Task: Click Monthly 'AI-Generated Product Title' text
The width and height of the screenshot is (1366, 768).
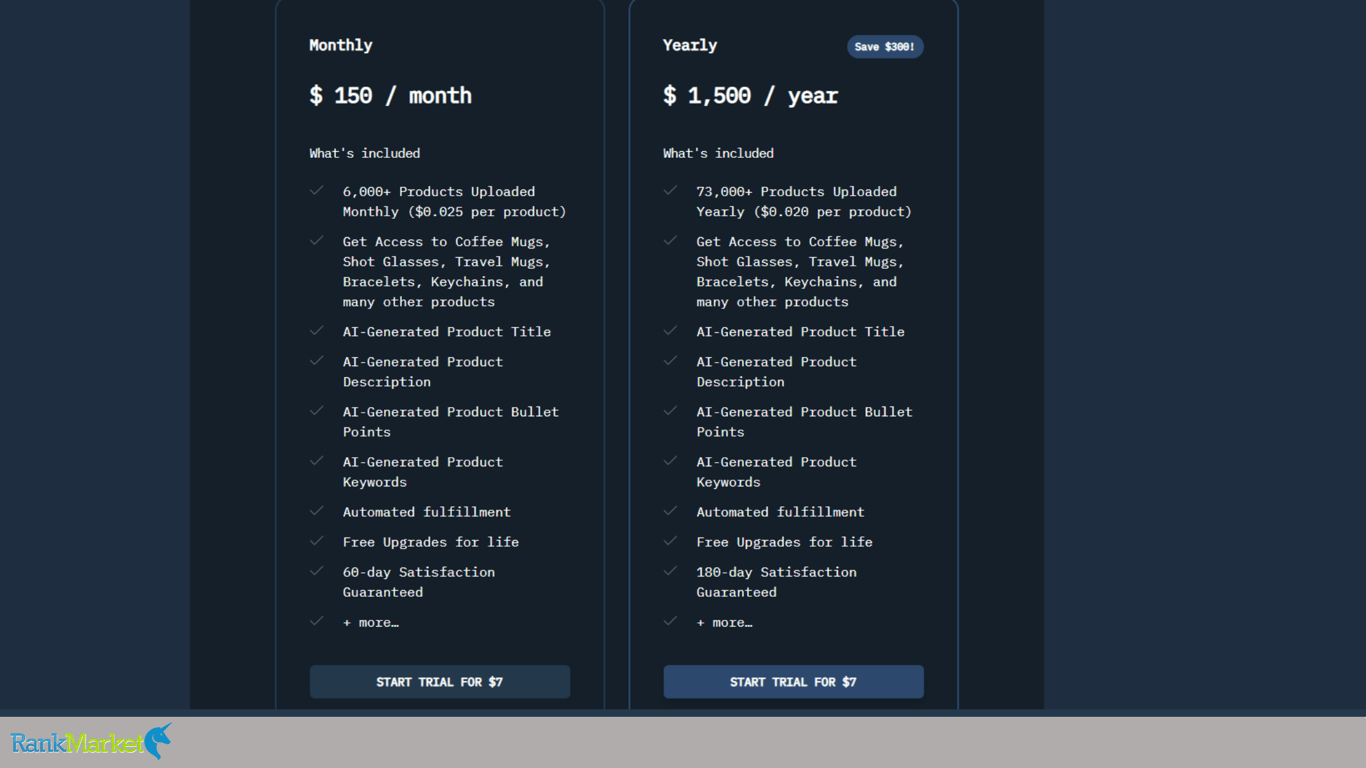Action: click(x=447, y=332)
